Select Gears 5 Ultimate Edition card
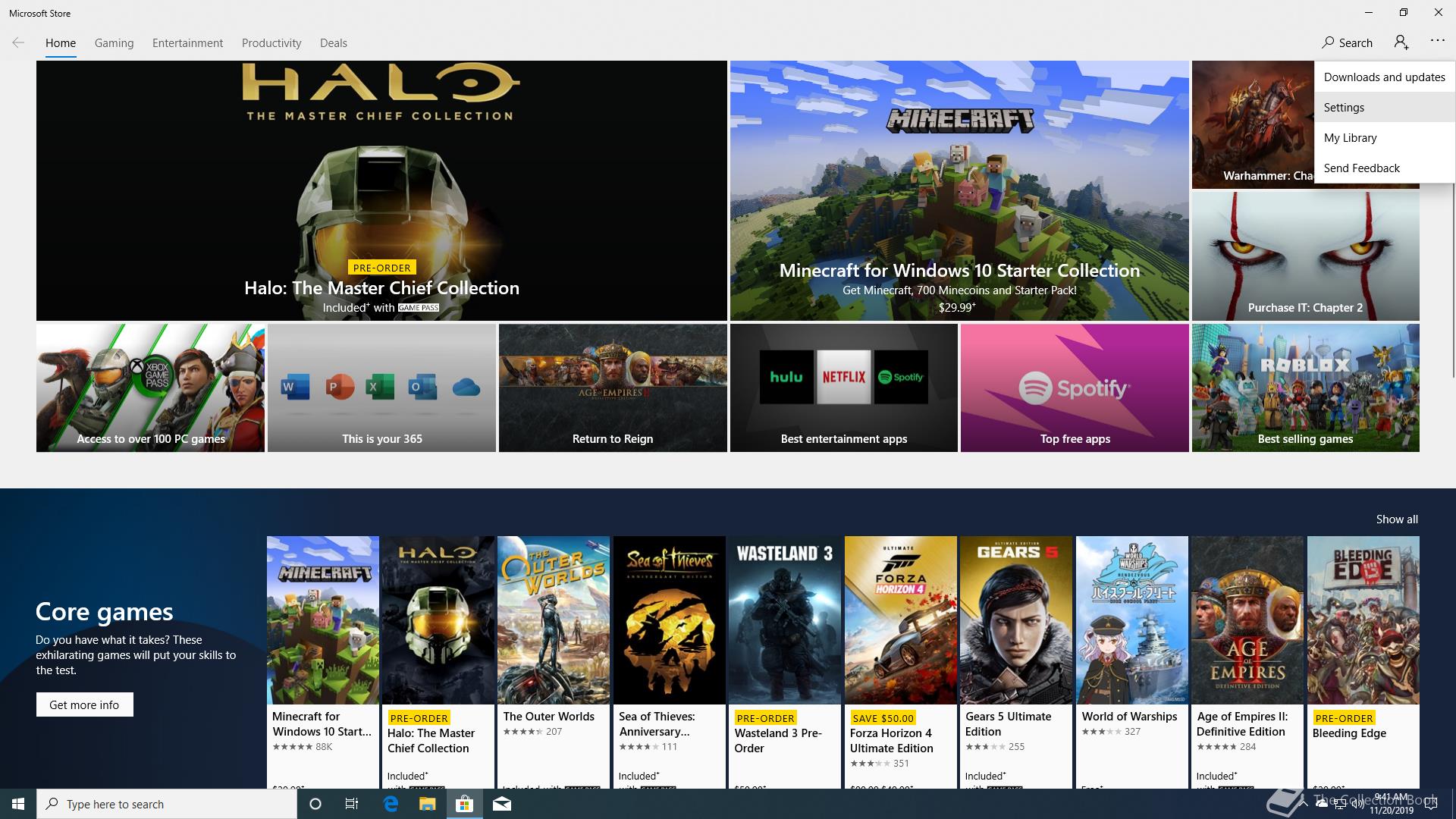Viewport: 1456px width, 819px height. 1016,662
